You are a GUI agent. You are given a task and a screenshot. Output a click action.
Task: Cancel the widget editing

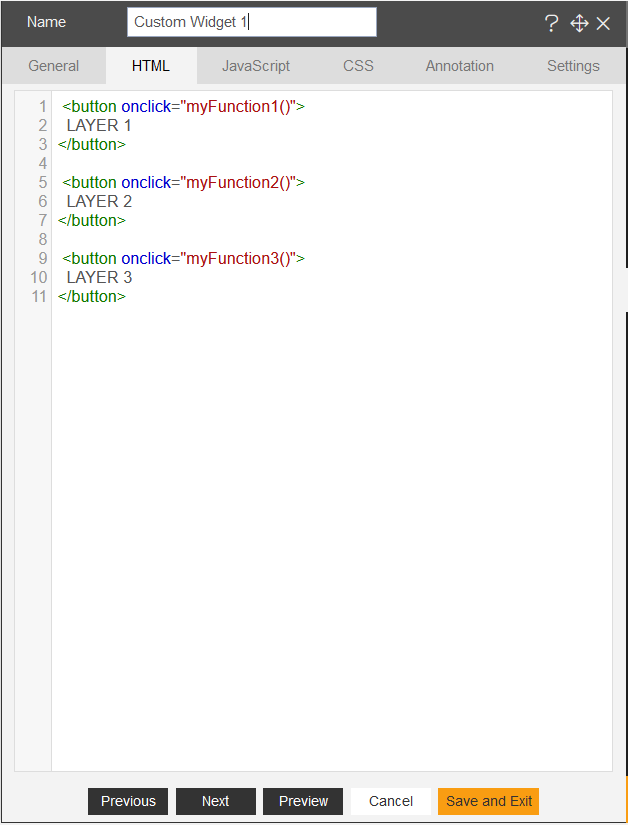(x=391, y=801)
